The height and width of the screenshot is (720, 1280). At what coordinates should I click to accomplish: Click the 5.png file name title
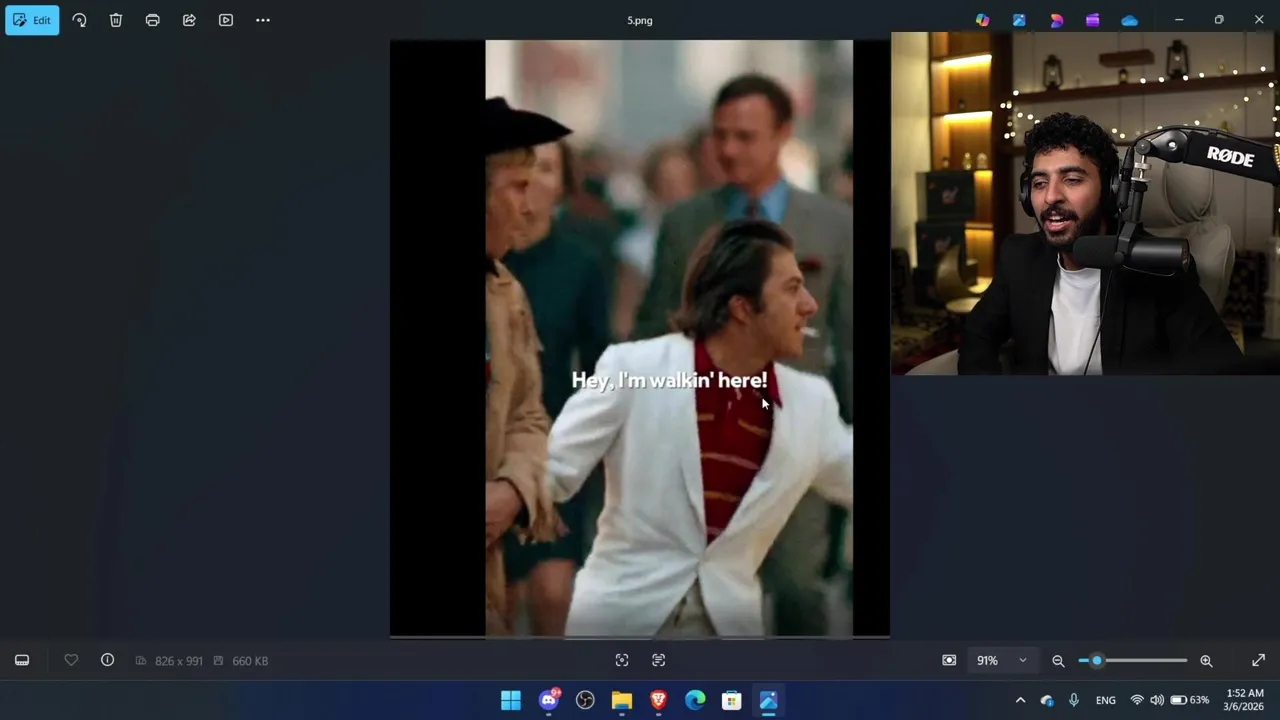point(640,20)
